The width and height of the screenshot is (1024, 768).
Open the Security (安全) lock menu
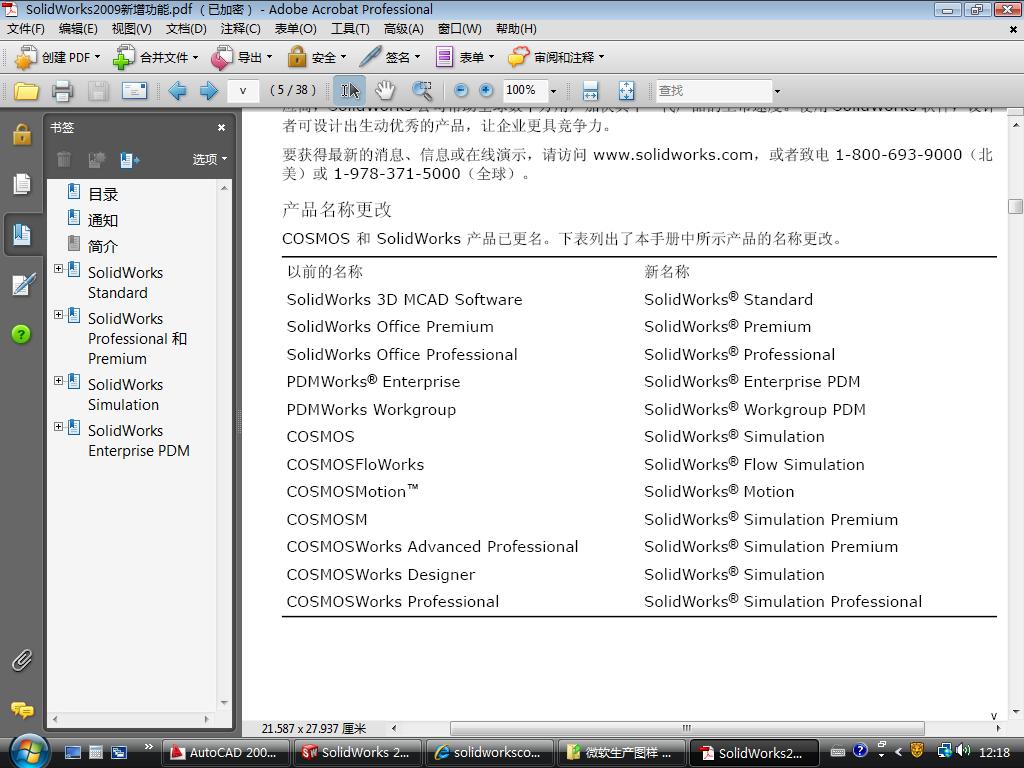(317, 57)
